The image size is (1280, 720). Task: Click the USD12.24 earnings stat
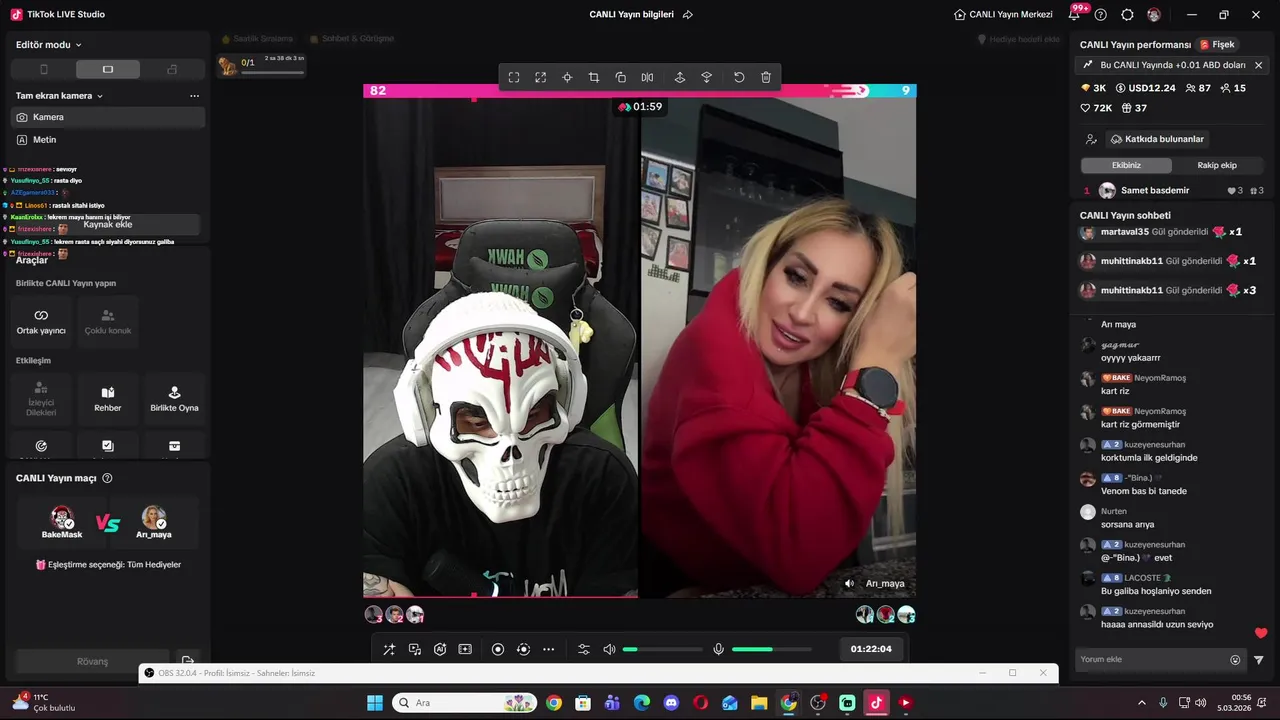coord(1145,88)
